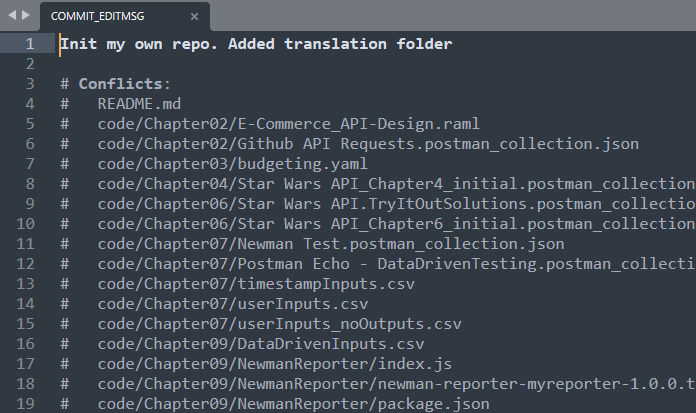Close the COMMIT_EDITMSG tab

tap(193, 17)
